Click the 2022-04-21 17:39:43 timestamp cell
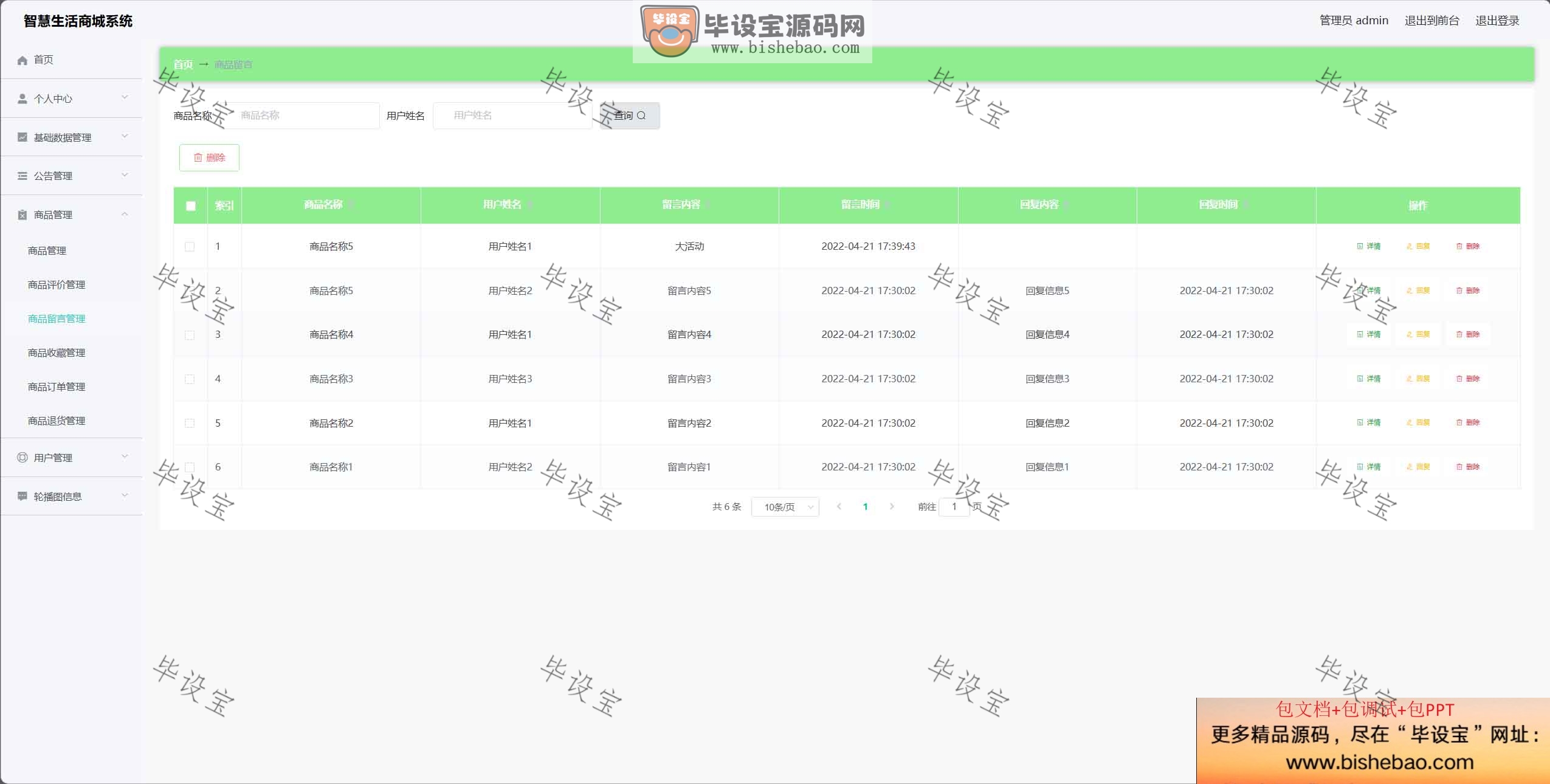1550x784 pixels. click(x=868, y=246)
